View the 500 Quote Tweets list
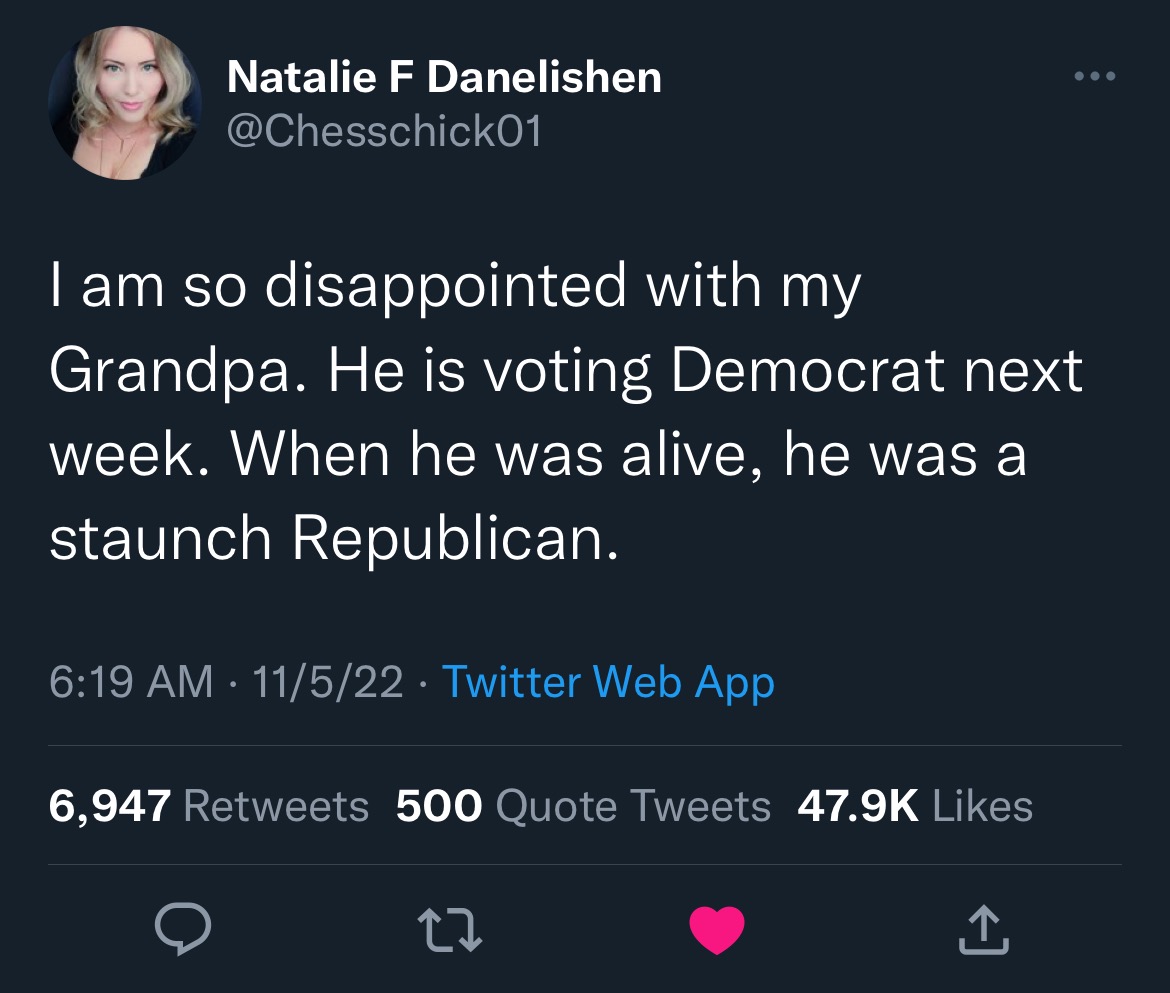The image size is (1170, 993). [x=583, y=806]
